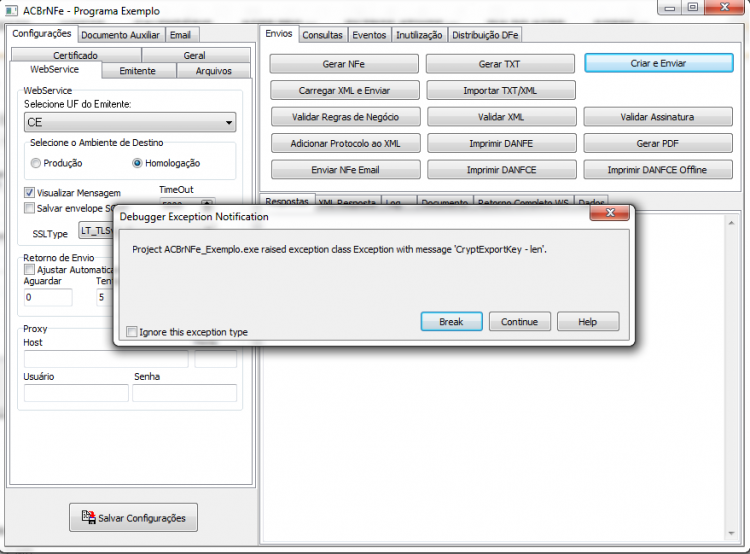Switch to the Distribuição DFe tab

point(485,35)
